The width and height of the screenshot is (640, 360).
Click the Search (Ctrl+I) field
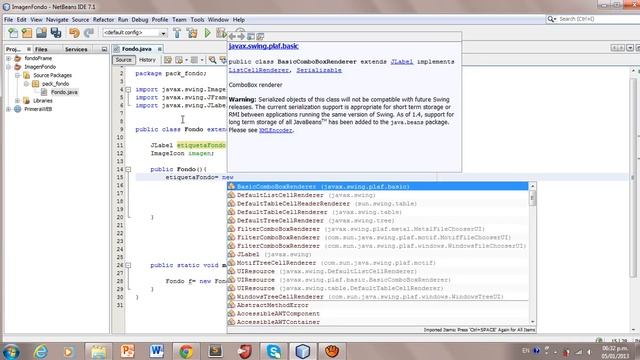pyautogui.click(x=596, y=19)
